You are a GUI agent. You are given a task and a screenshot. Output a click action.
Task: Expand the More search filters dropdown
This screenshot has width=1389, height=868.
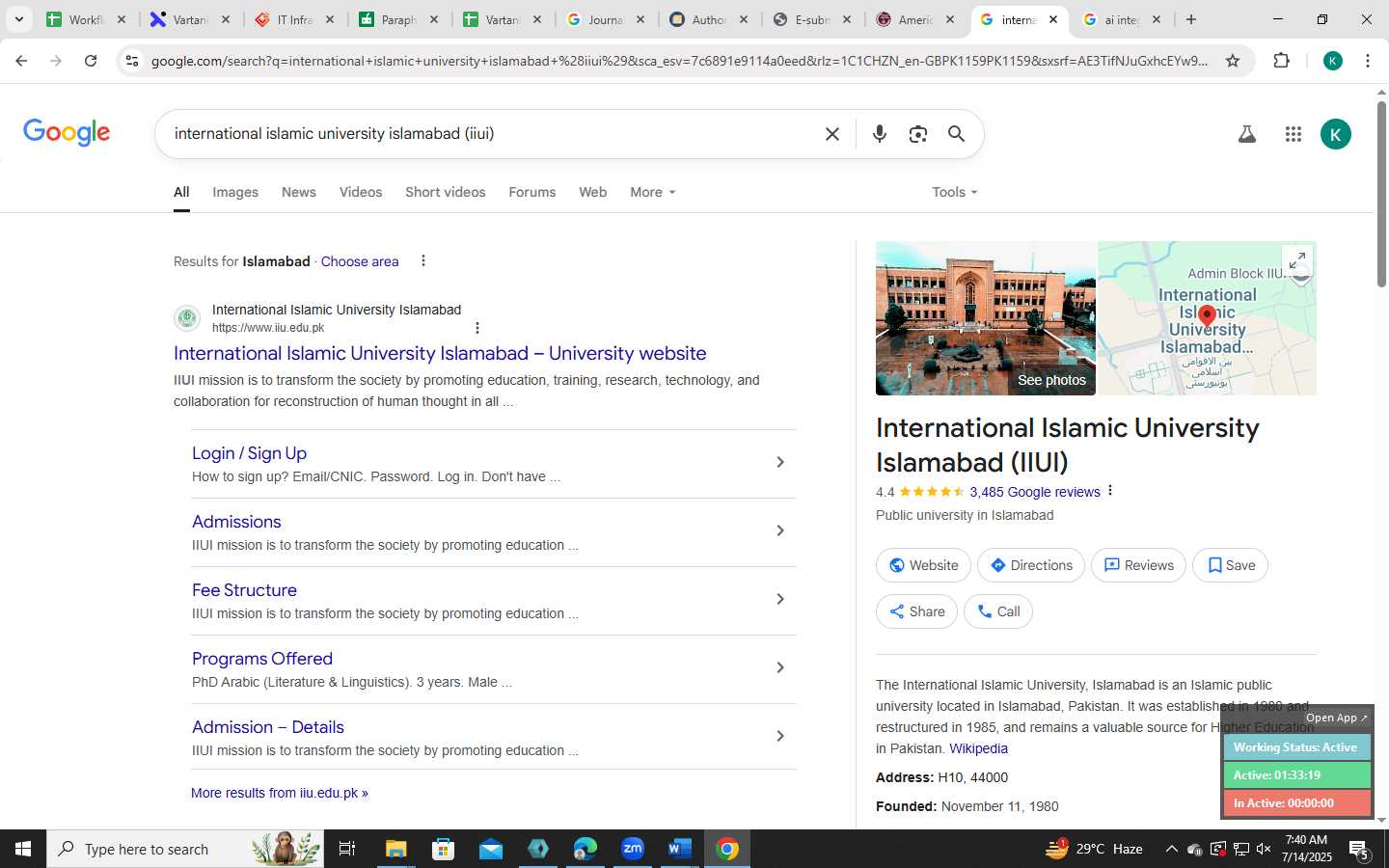point(653,192)
